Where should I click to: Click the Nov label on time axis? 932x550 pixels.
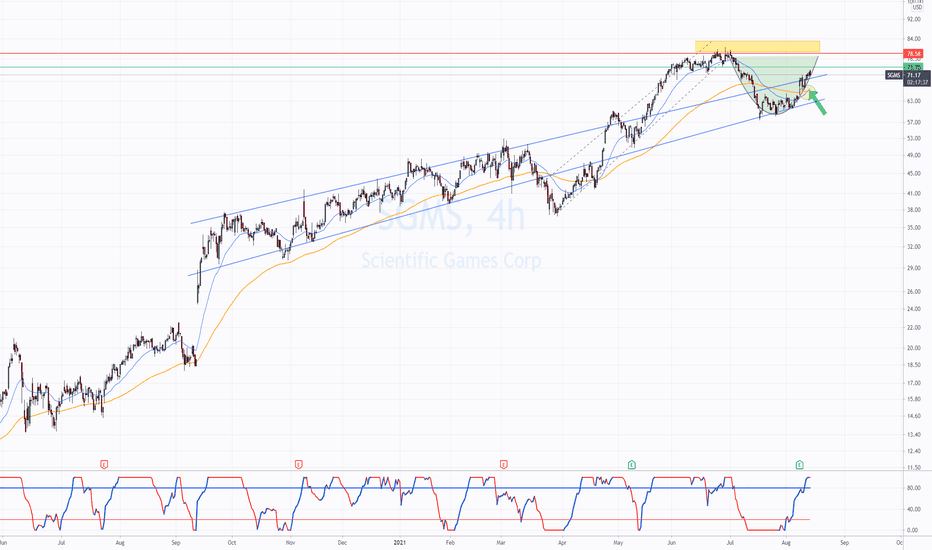pos(290,542)
